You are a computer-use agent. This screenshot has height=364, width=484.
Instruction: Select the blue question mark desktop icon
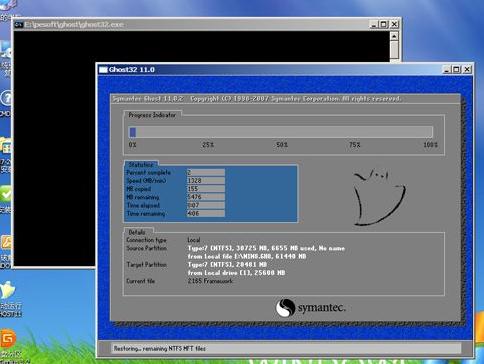pyautogui.click(x=6, y=98)
